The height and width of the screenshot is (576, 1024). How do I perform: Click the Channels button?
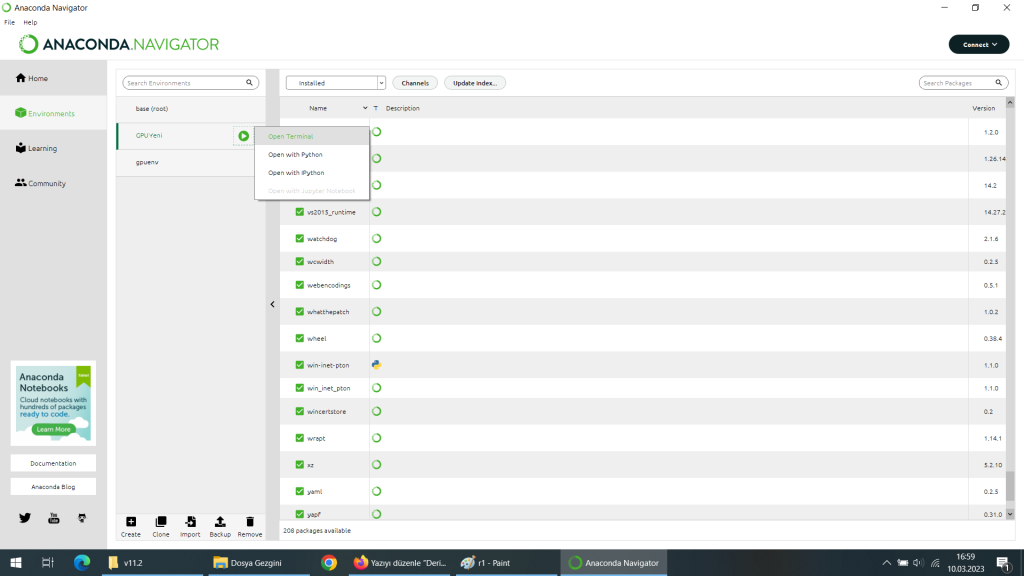[415, 83]
